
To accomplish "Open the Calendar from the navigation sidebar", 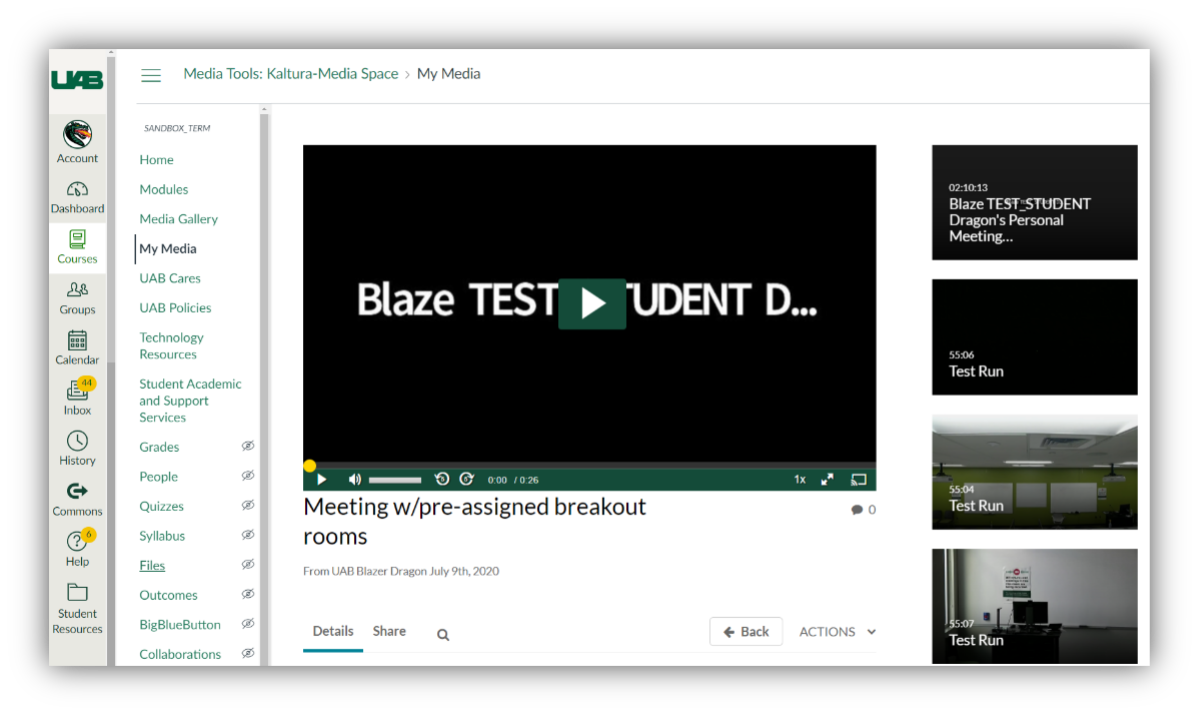I will pos(77,346).
